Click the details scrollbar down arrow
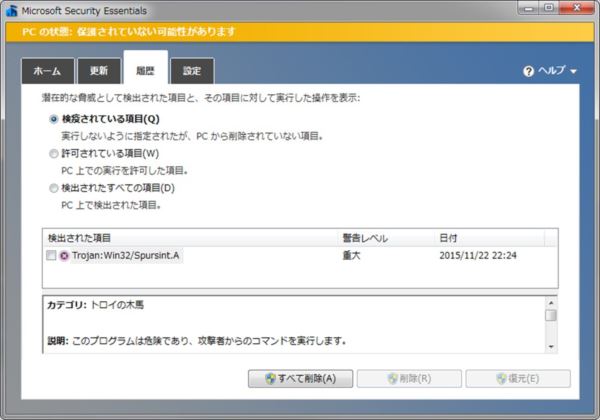Viewport: 600px width, 420px height. (551, 347)
